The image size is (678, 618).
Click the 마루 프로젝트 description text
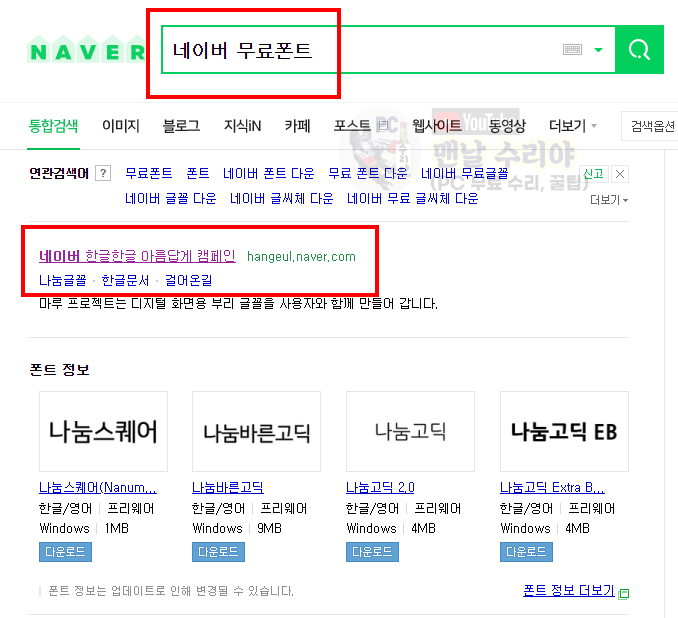click(x=238, y=304)
